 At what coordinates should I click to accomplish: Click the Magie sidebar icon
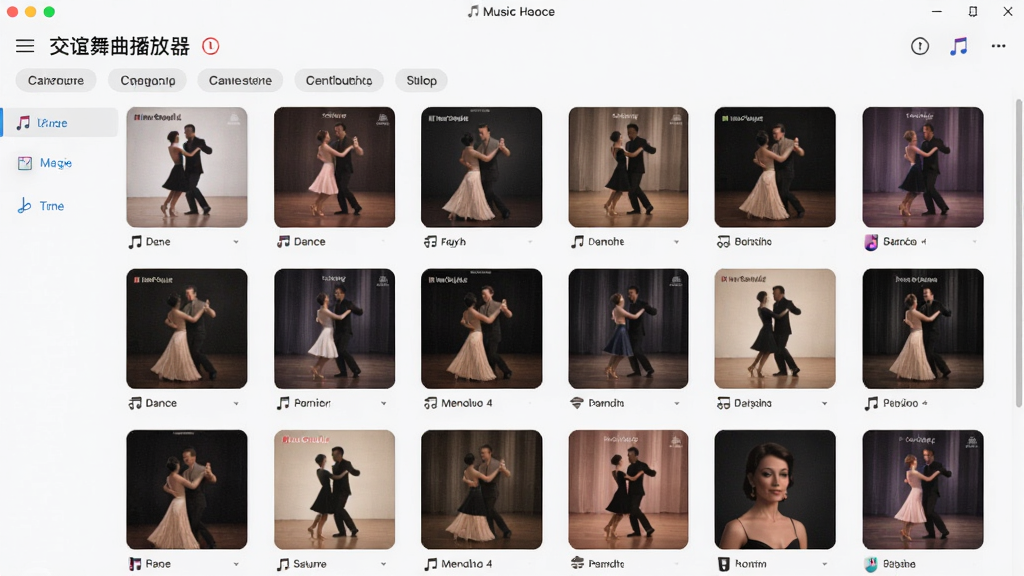point(25,163)
